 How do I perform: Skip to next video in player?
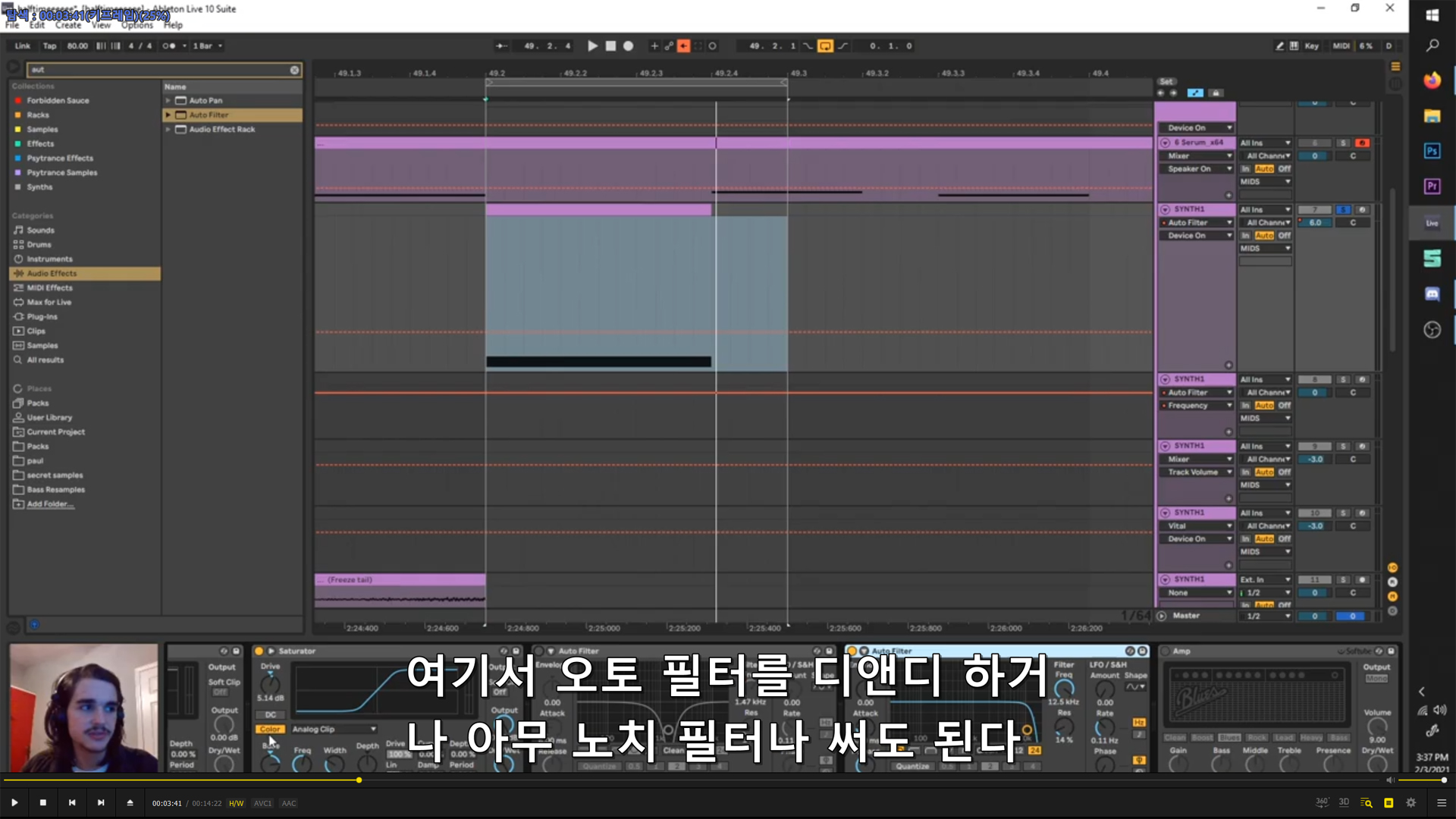click(x=101, y=802)
